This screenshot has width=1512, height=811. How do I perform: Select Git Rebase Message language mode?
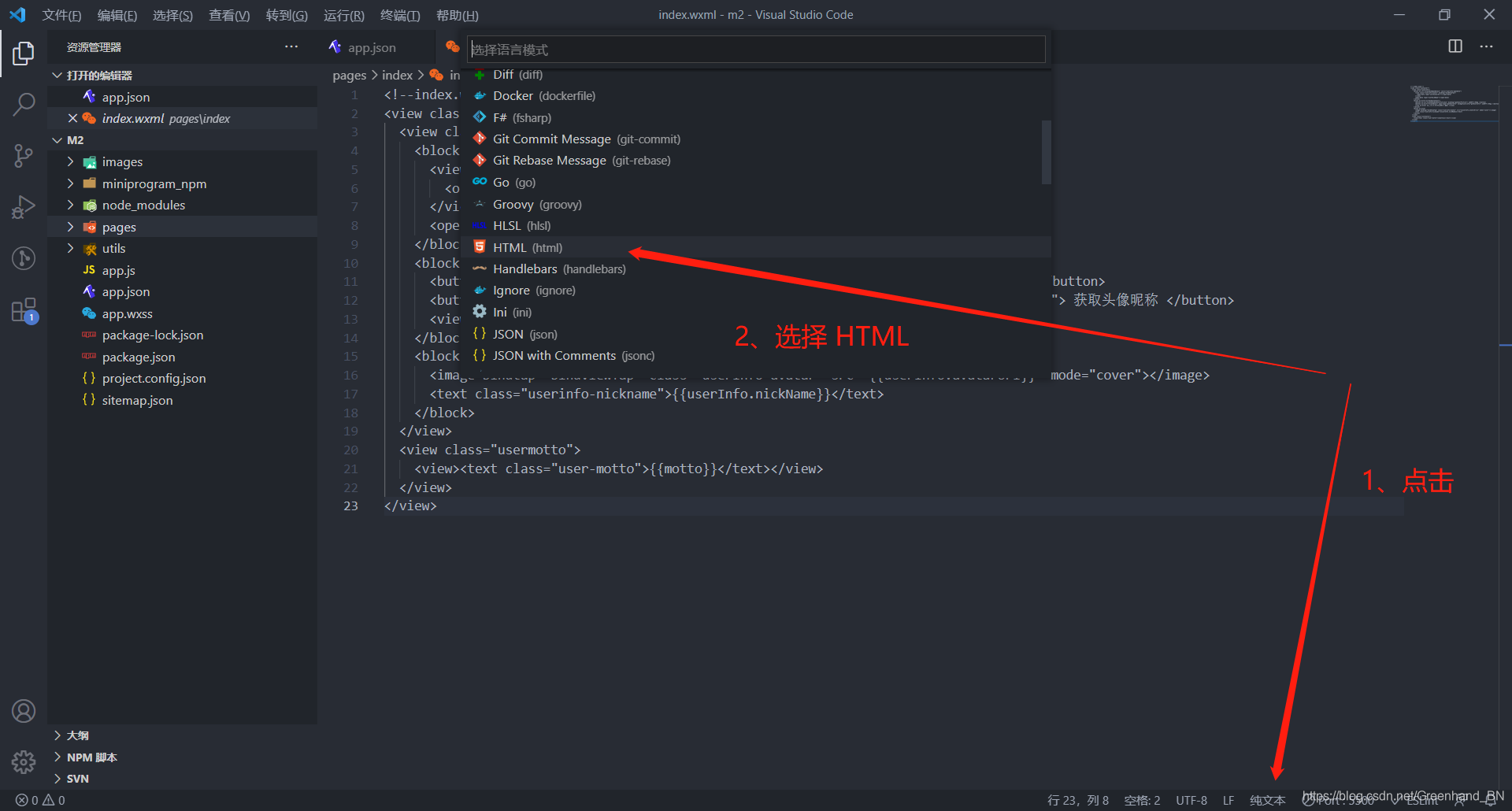[x=757, y=161]
